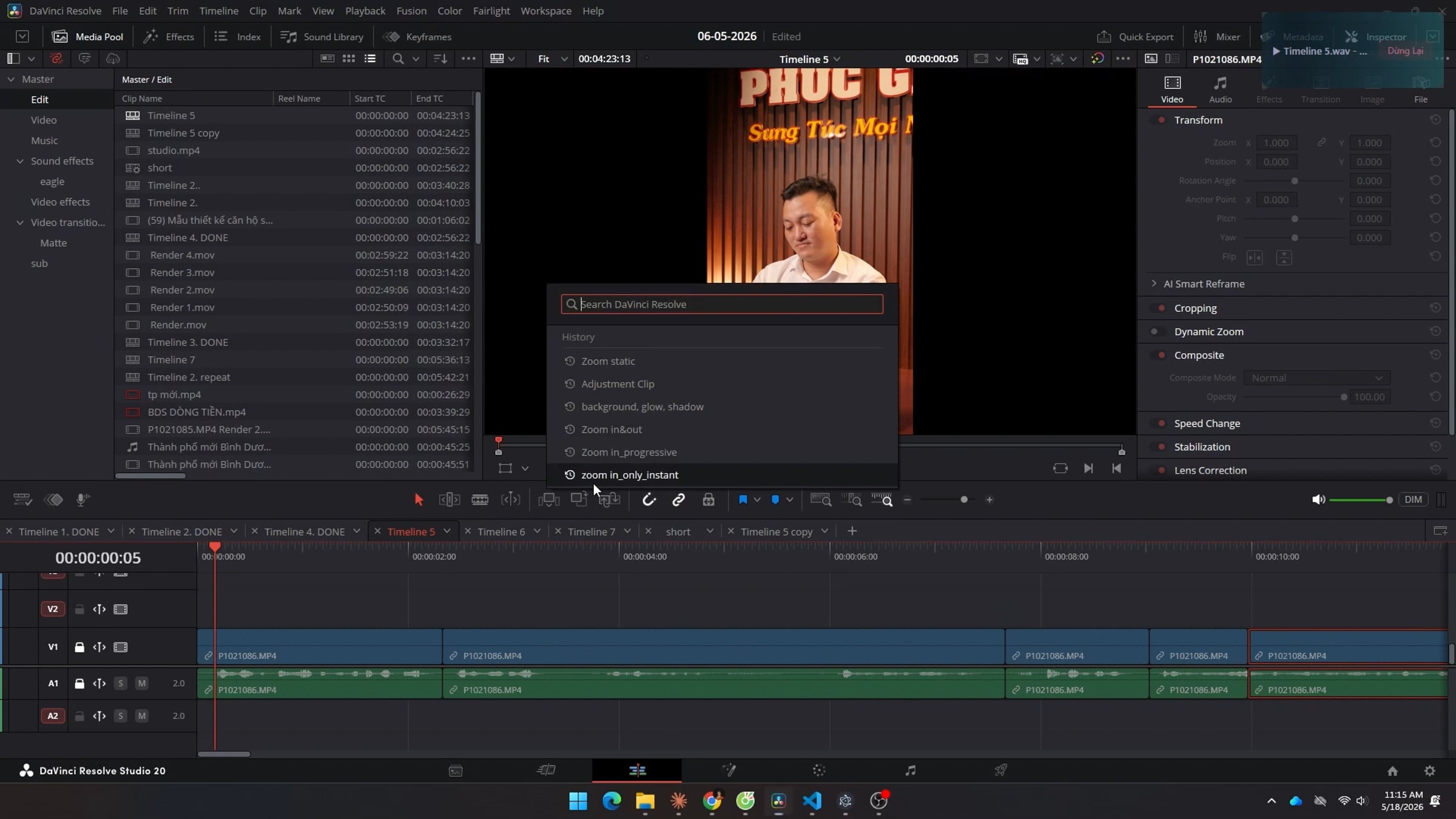Add a blue Marker
1456x819 pixels.
[x=775, y=499]
